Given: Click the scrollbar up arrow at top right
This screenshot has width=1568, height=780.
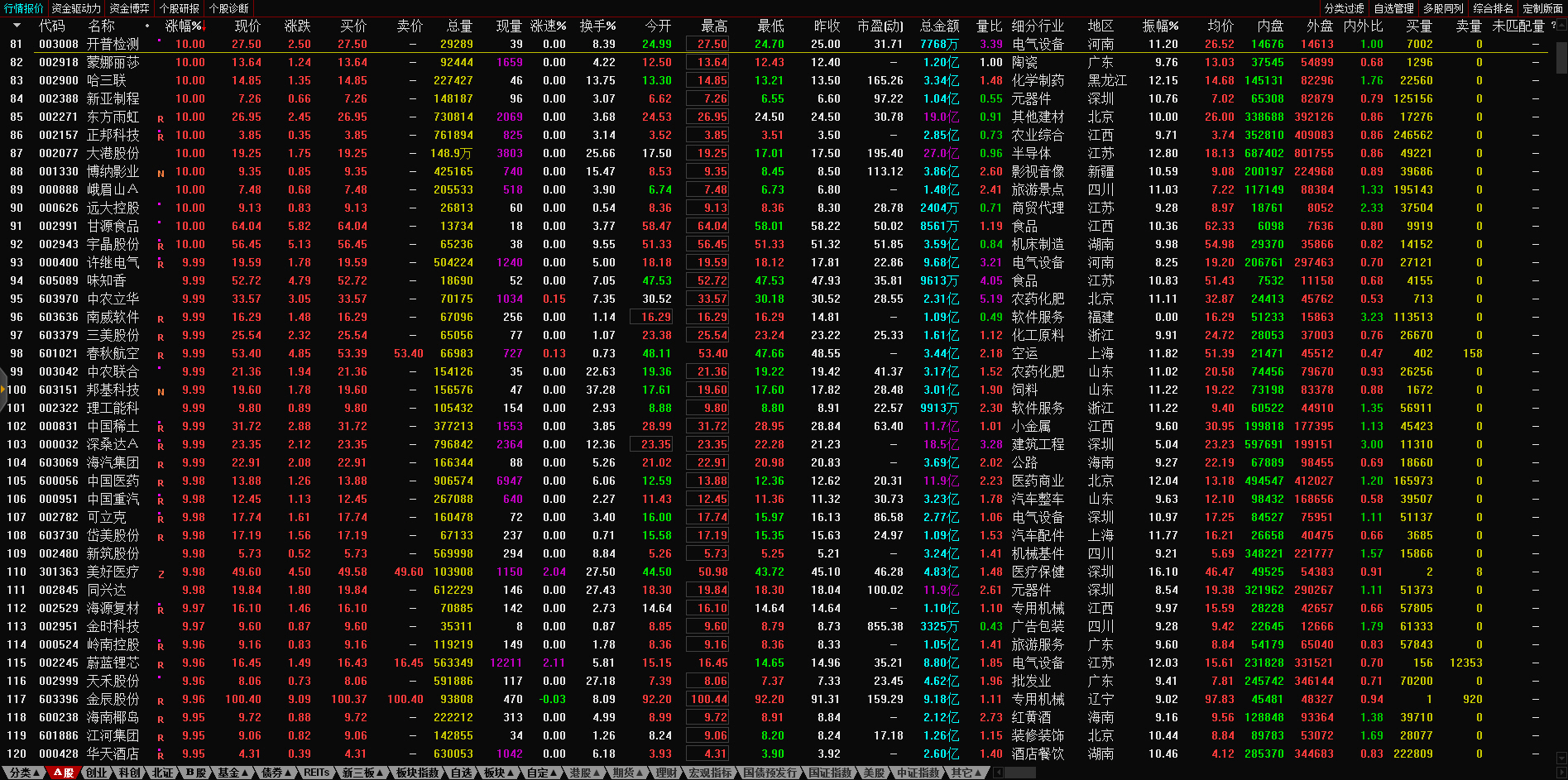Looking at the screenshot, I should pyautogui.click(x=1561, y=26).
